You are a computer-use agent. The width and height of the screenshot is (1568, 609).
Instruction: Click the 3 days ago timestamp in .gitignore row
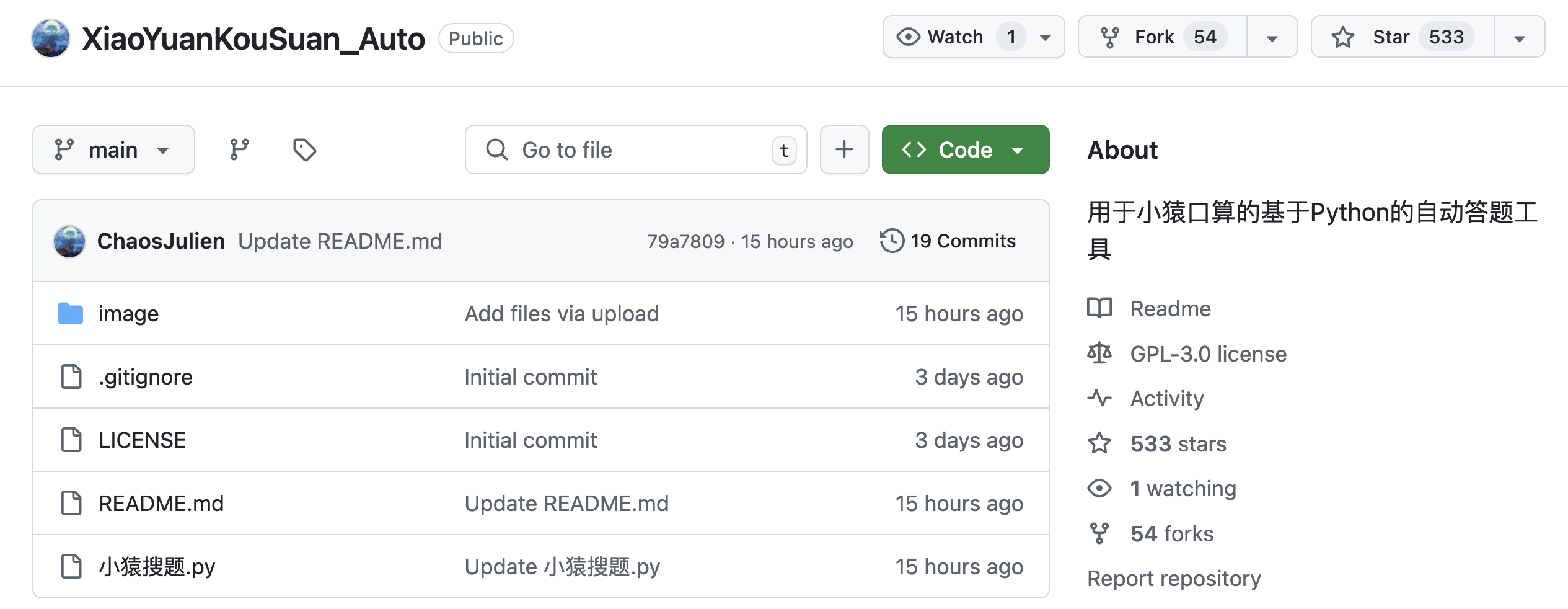(x=969, y=377)
